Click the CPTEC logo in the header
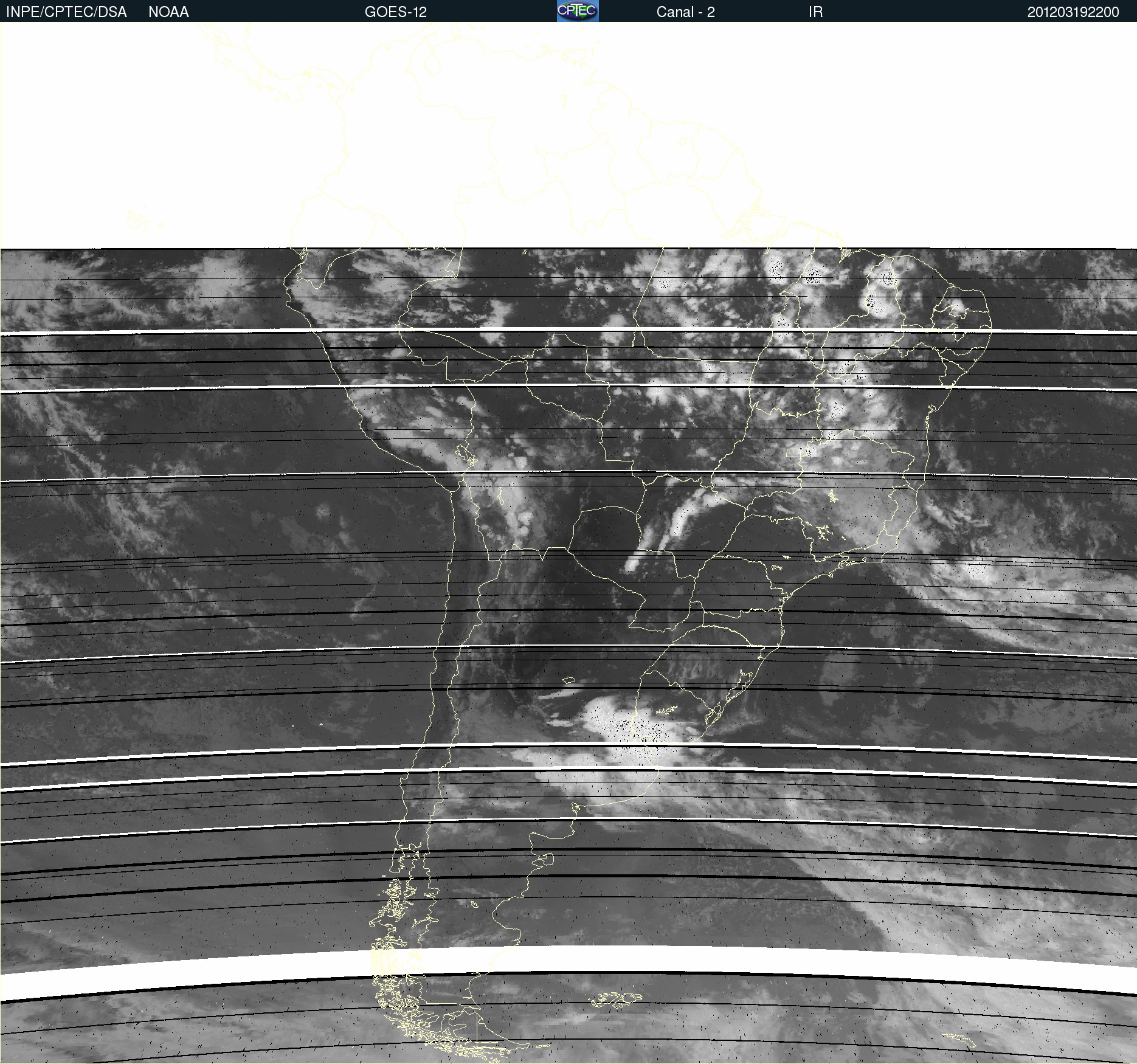Viewport: 1137px width, 1064px height. click(x=578, y=11)
